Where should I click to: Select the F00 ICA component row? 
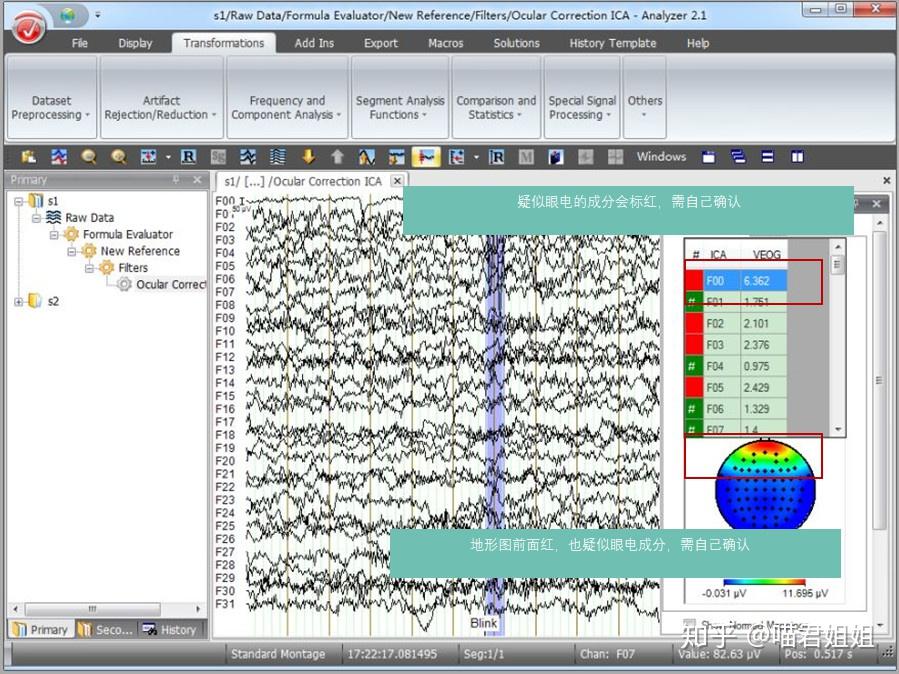(736, 281)
